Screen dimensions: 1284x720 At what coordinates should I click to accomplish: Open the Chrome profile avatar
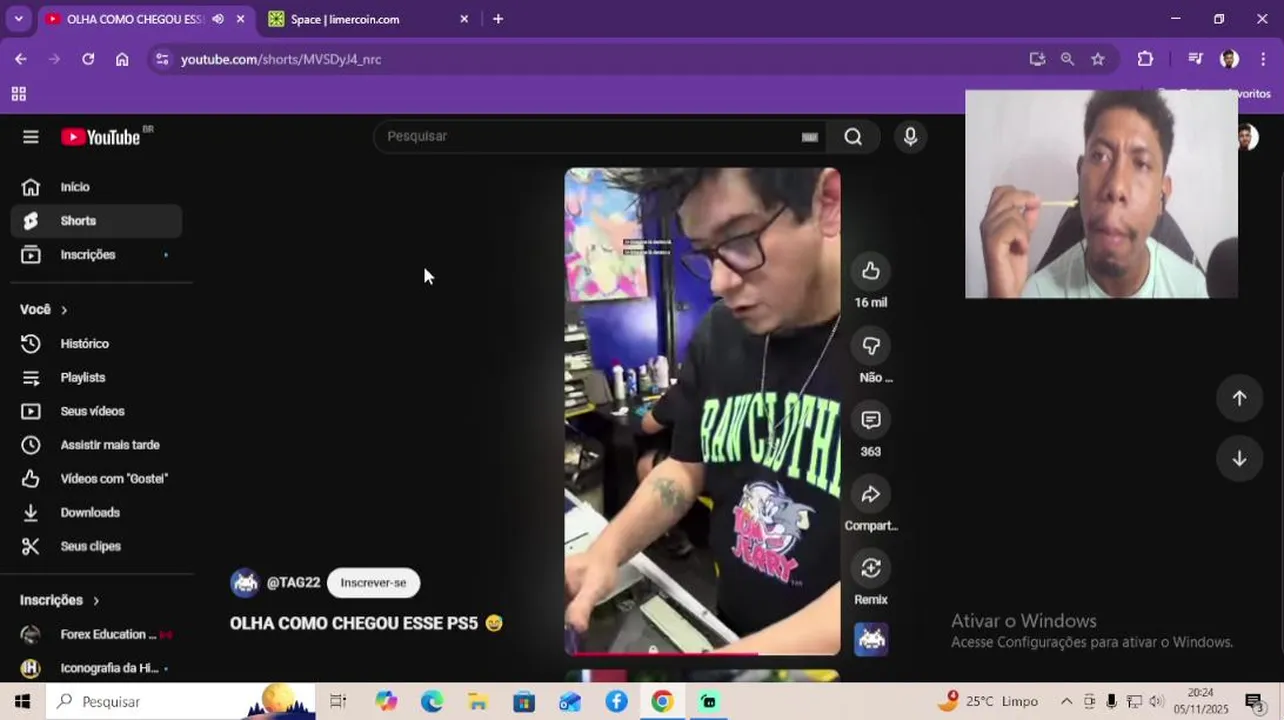pos(1230,59)
